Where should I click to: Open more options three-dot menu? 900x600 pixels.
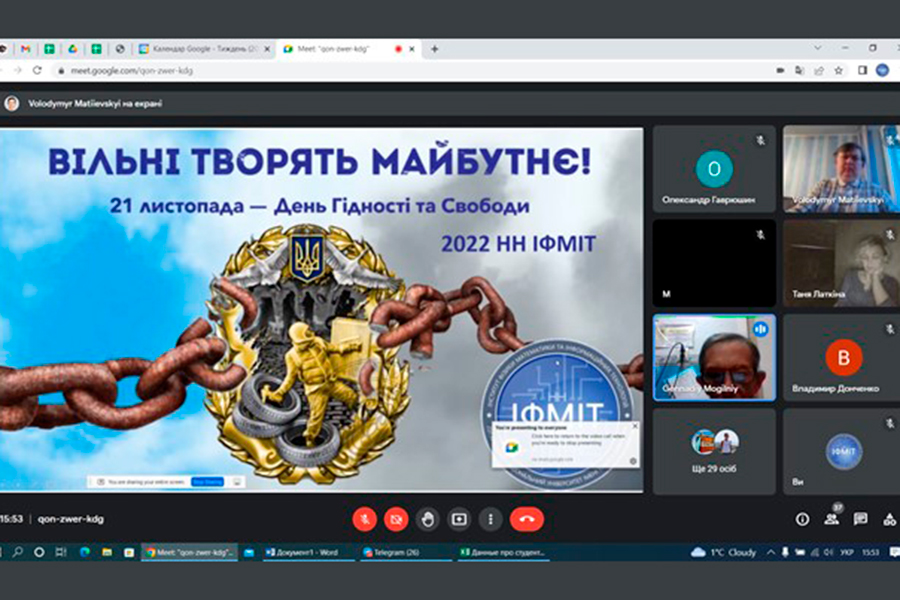(x=490, y=520)
